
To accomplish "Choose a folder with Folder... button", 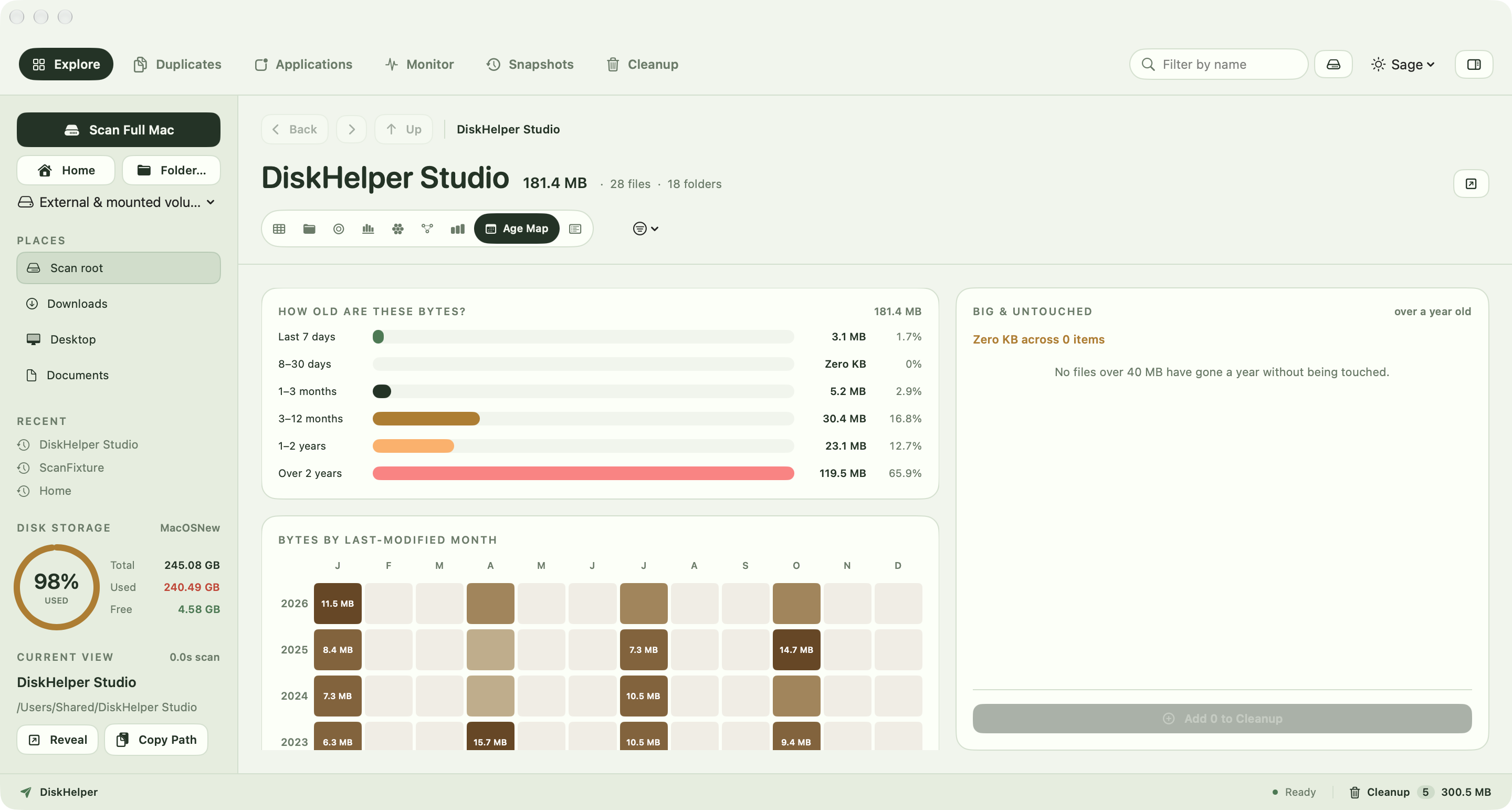I will coord(171,170).
